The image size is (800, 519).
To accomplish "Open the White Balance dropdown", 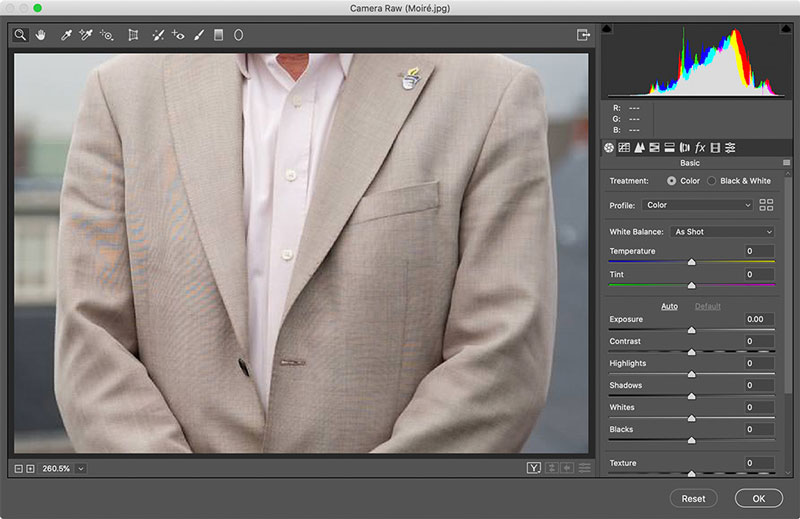I will tap(723, 232).
